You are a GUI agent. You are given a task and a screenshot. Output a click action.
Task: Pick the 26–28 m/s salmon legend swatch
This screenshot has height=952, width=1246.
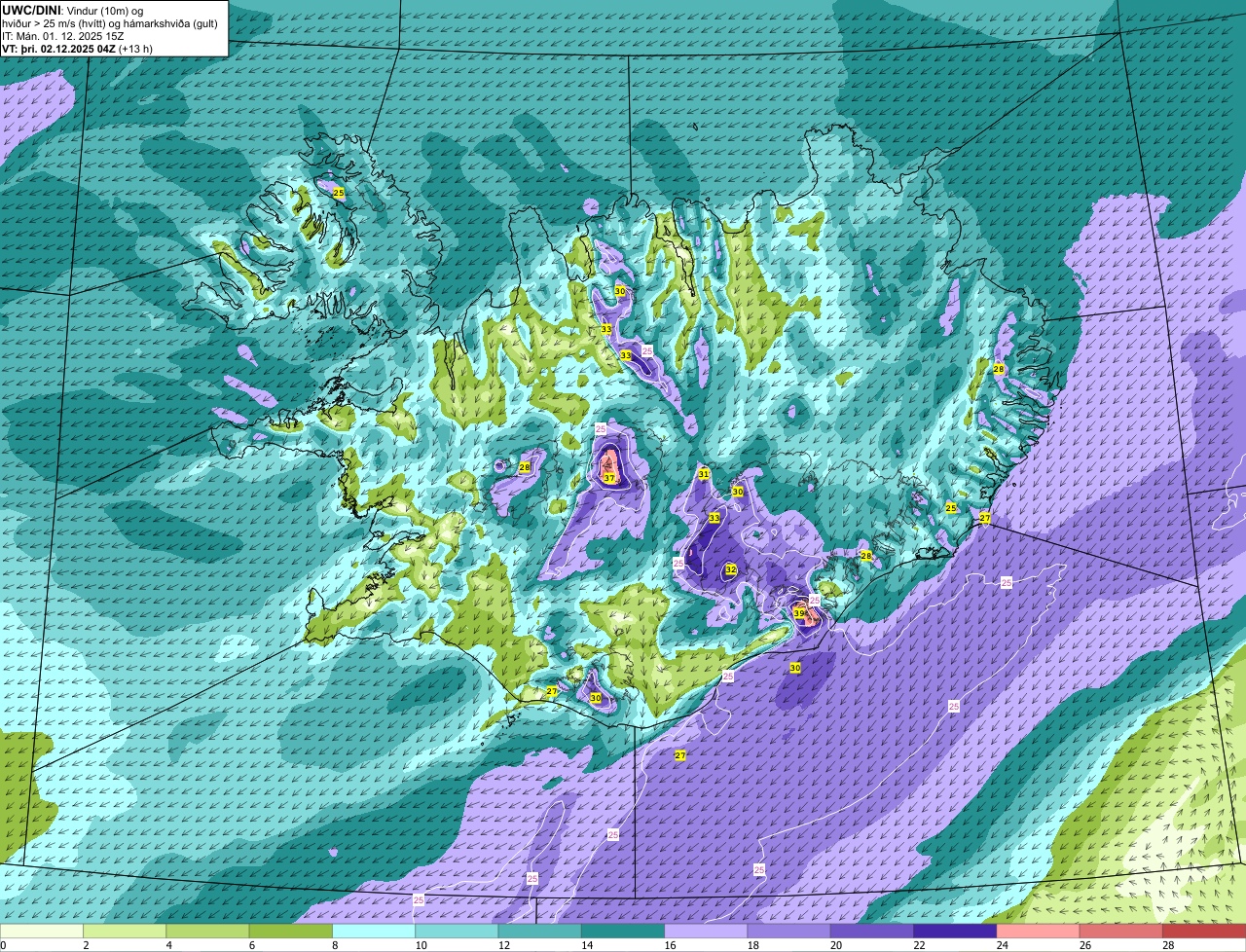pyautogui.click(x=1121, y=932)
